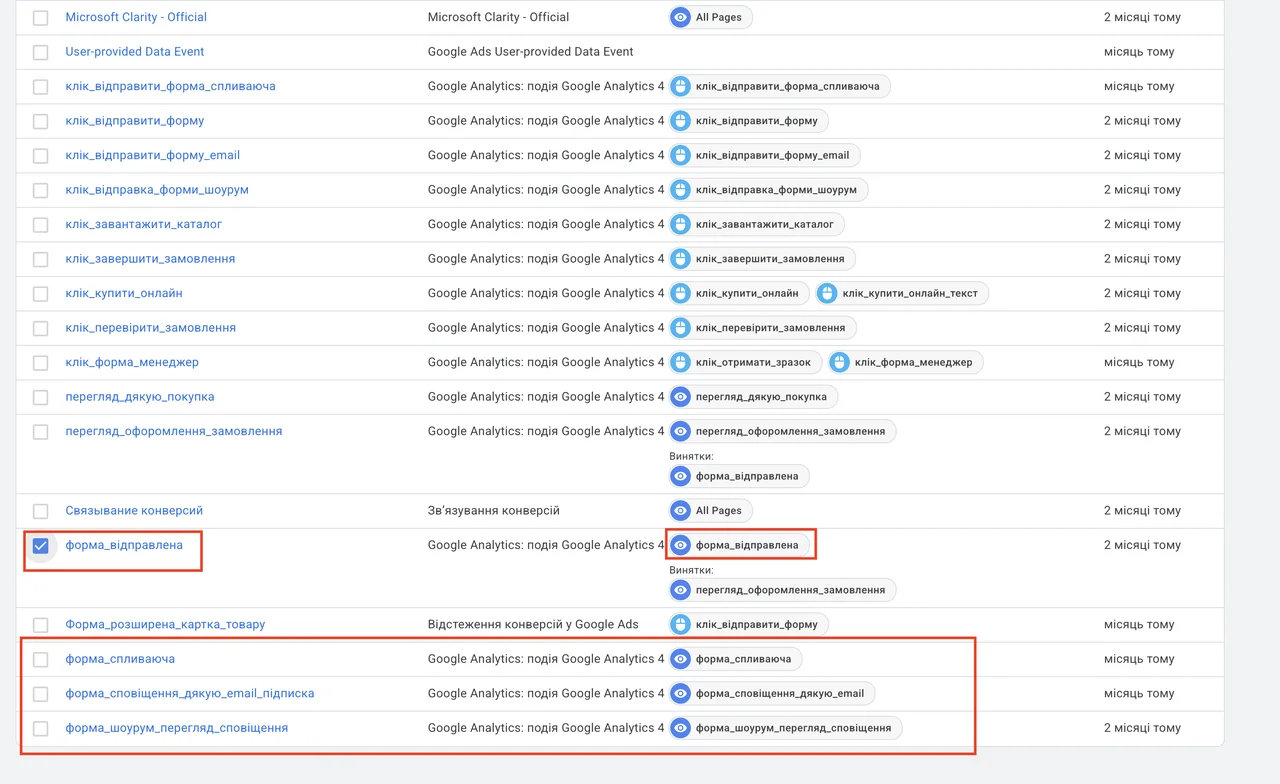Open форма_відправлена exception chip under перегляд_оформлення_замовлення
Screen dimensions: 1280x784
pyautogui.click(x=739, y=477)
